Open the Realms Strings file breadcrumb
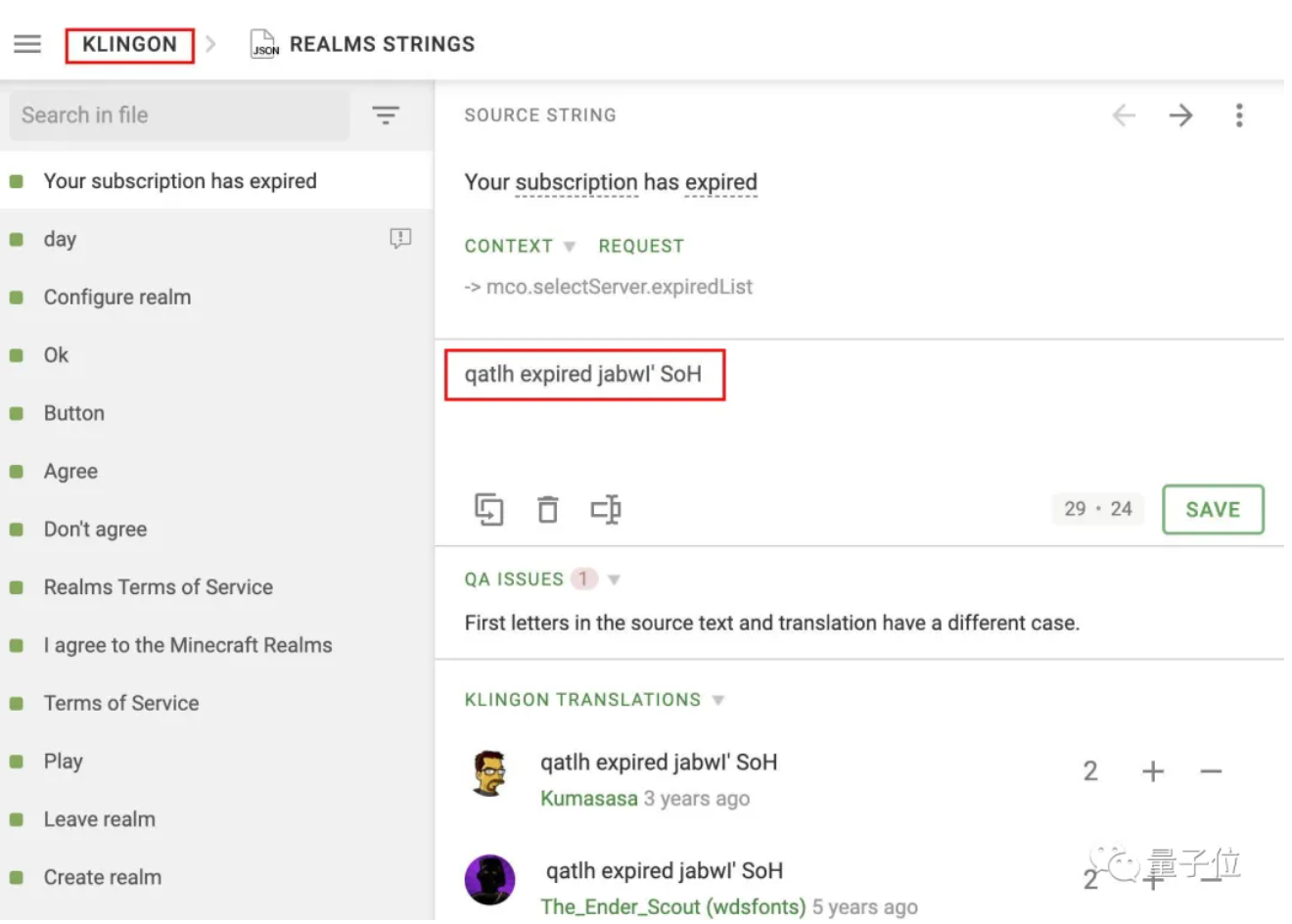This screenshot has width=1292, height=924. [382, 44]
